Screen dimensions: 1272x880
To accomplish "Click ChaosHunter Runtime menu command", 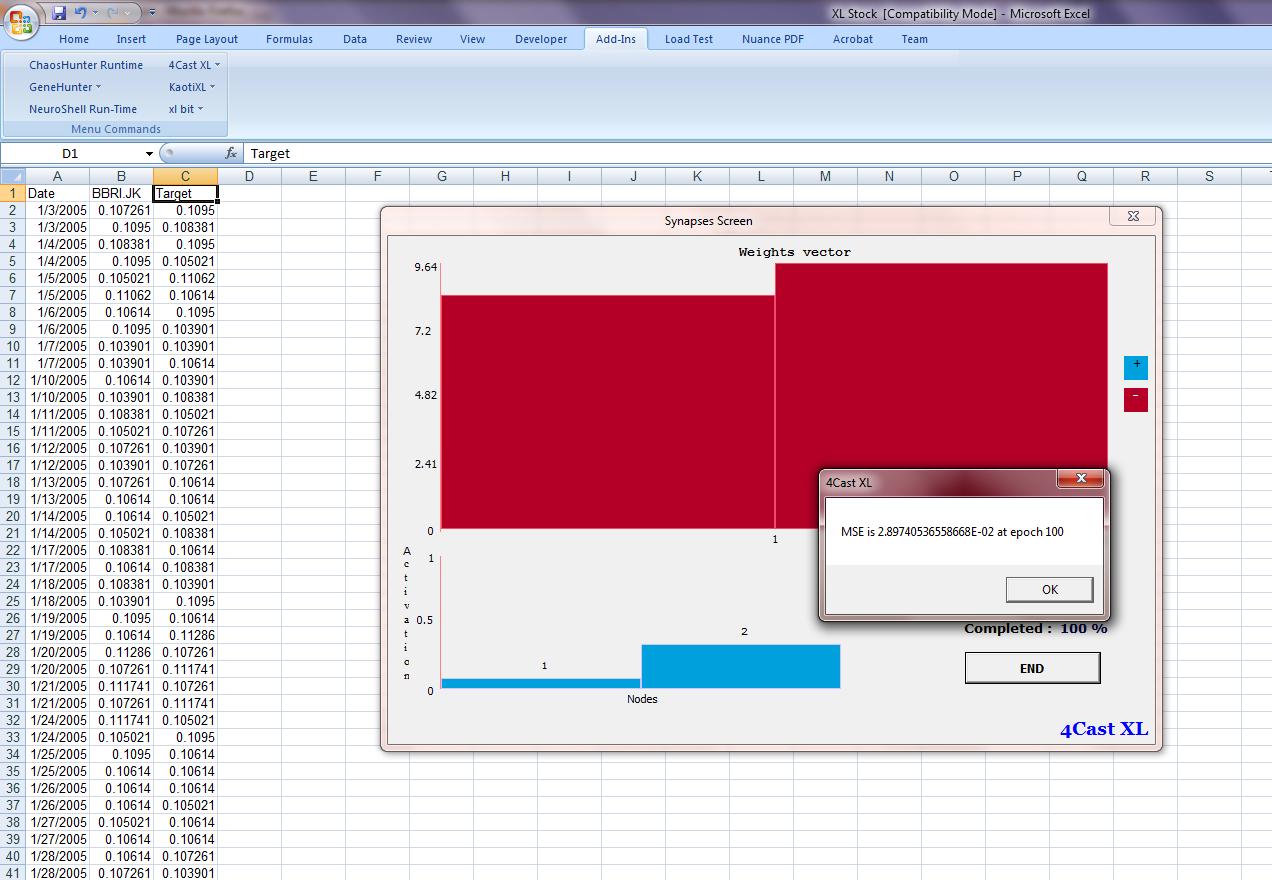I will (86, 65).
